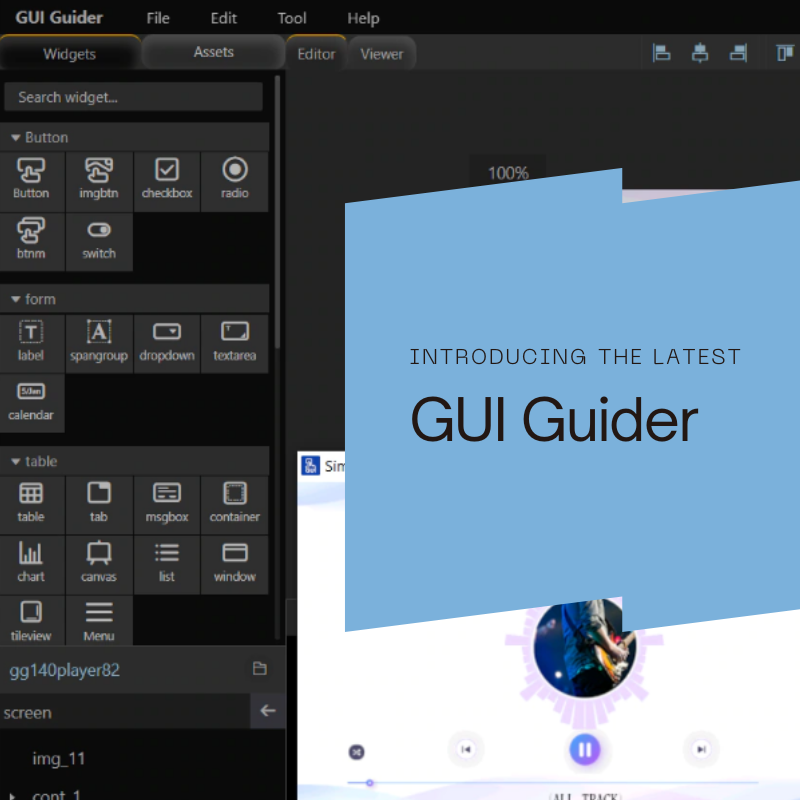The width and height of the screenshot is (800, 800).
Task: Click the align horizontal center toolbar icon
Action: (699, 53)
